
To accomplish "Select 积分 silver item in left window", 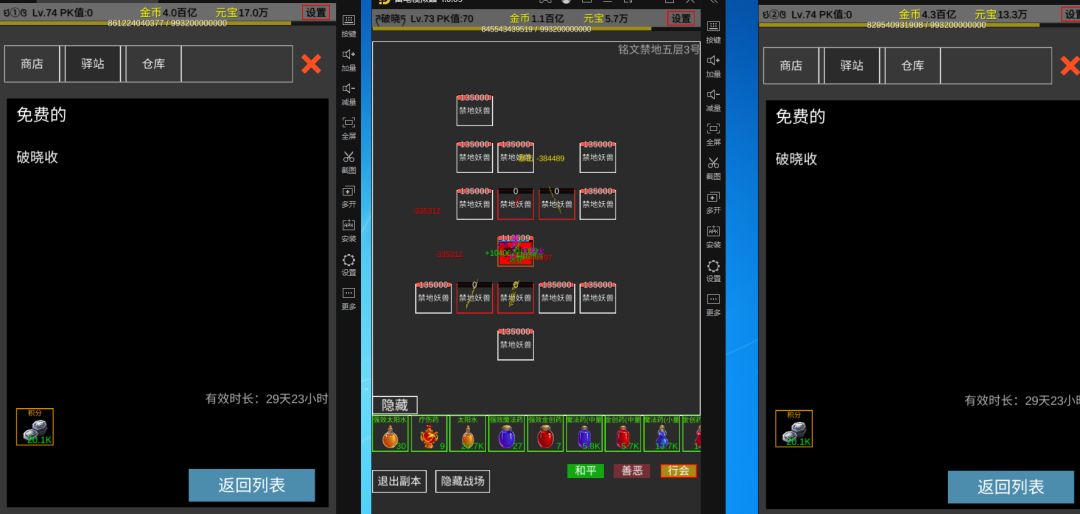I will [35, 427].
